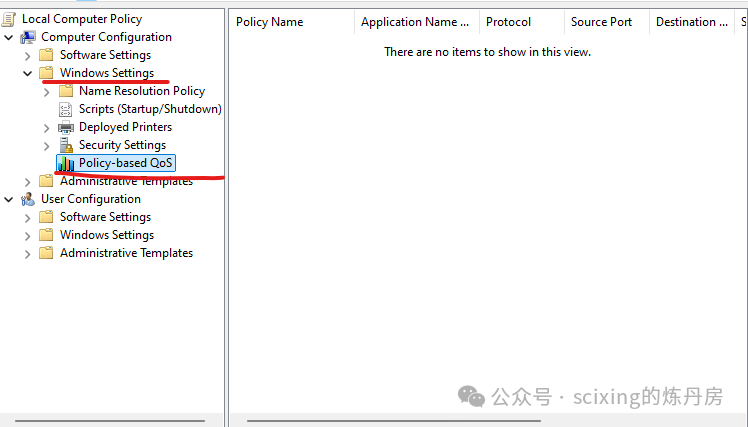Expand the Deployed Printers node
The image size is (748, 427).
[47, 128]
